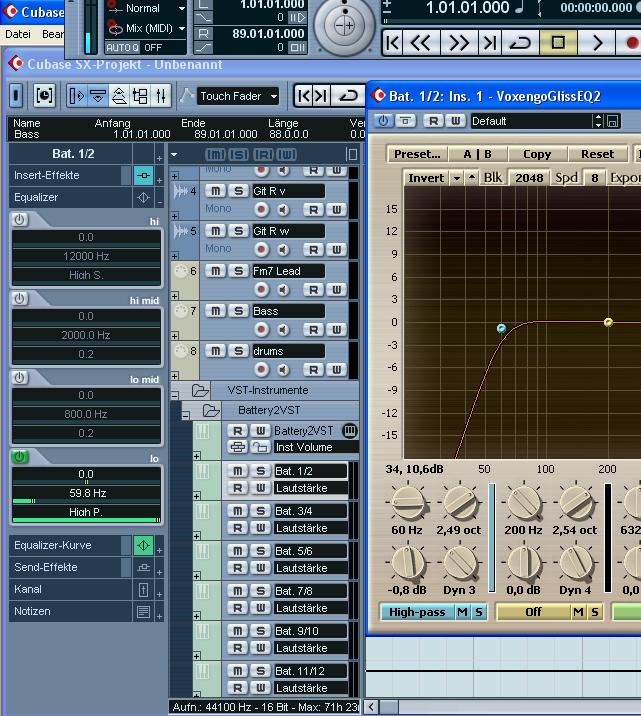Open the Datei menu
The width and height of the screenshot is (641, 716).
click(18, 34)
